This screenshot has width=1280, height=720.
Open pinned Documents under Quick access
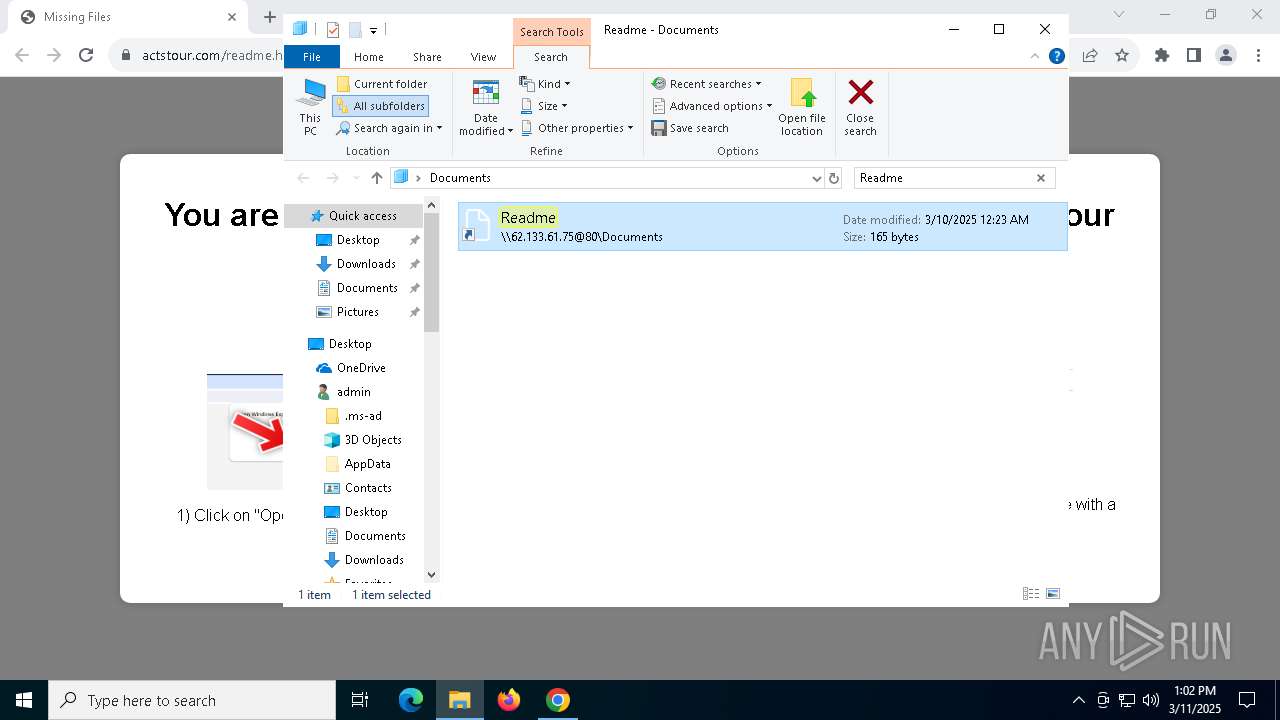pos(367,288)
